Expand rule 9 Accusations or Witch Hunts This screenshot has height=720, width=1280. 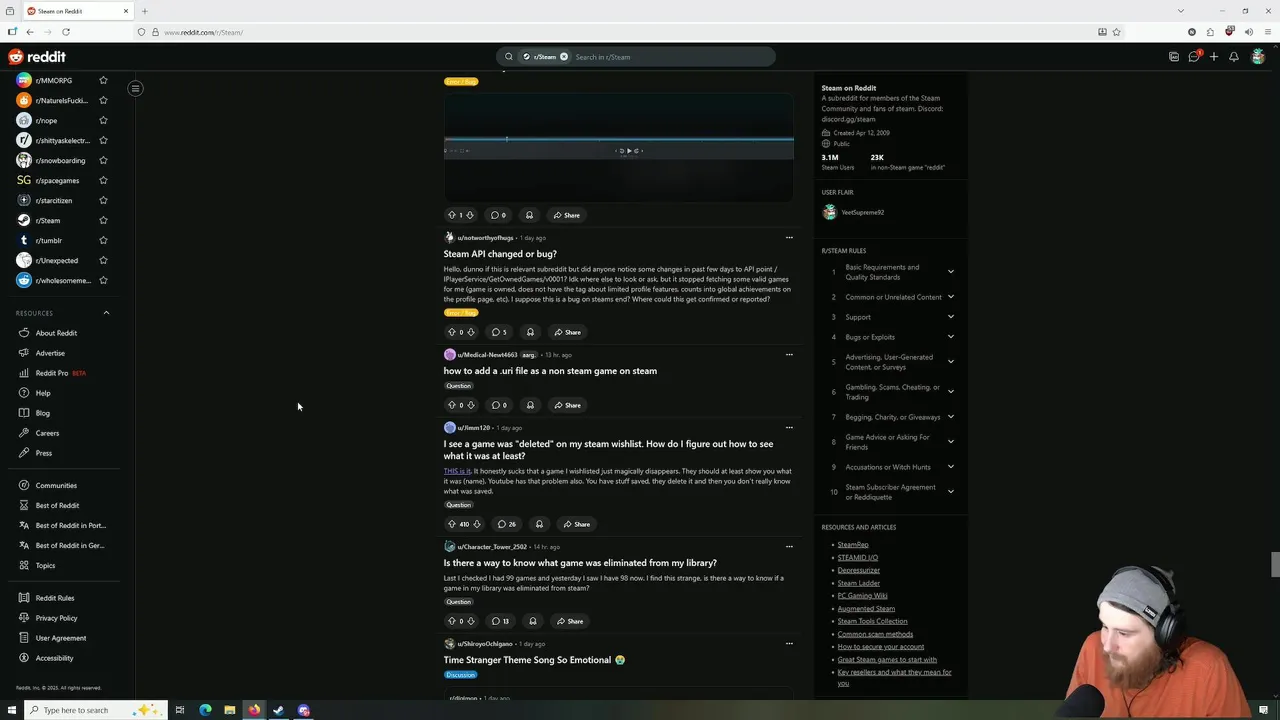point(950,467)
